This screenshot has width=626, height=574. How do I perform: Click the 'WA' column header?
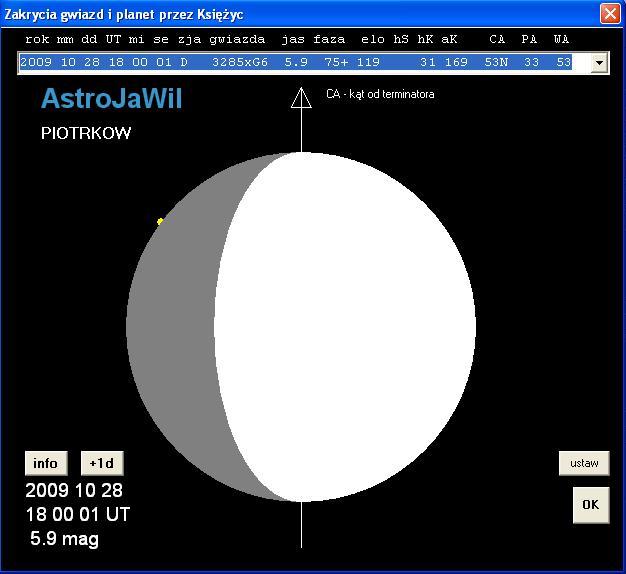click(x=561, y=39)
